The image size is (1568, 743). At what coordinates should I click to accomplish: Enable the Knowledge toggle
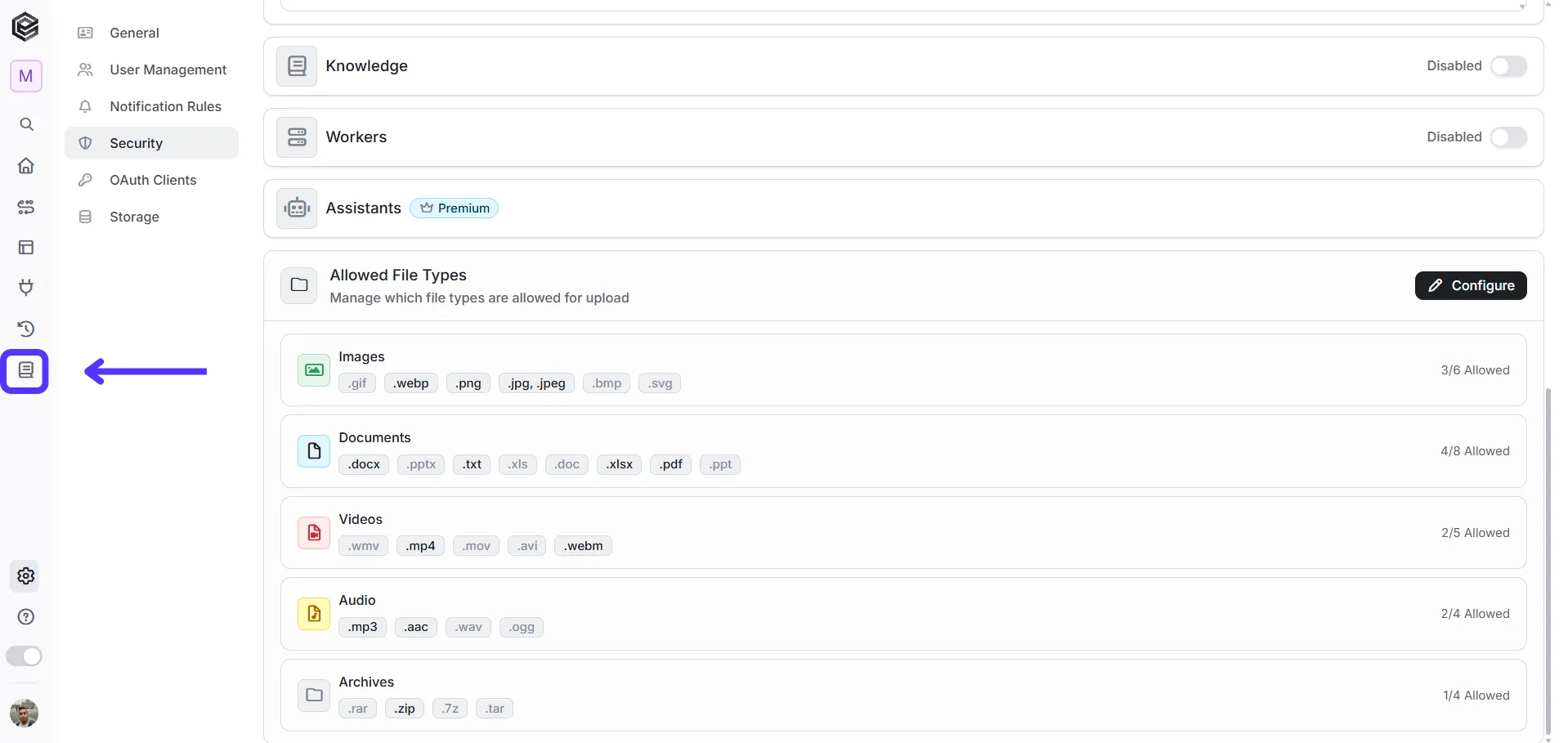point(1508,66)
